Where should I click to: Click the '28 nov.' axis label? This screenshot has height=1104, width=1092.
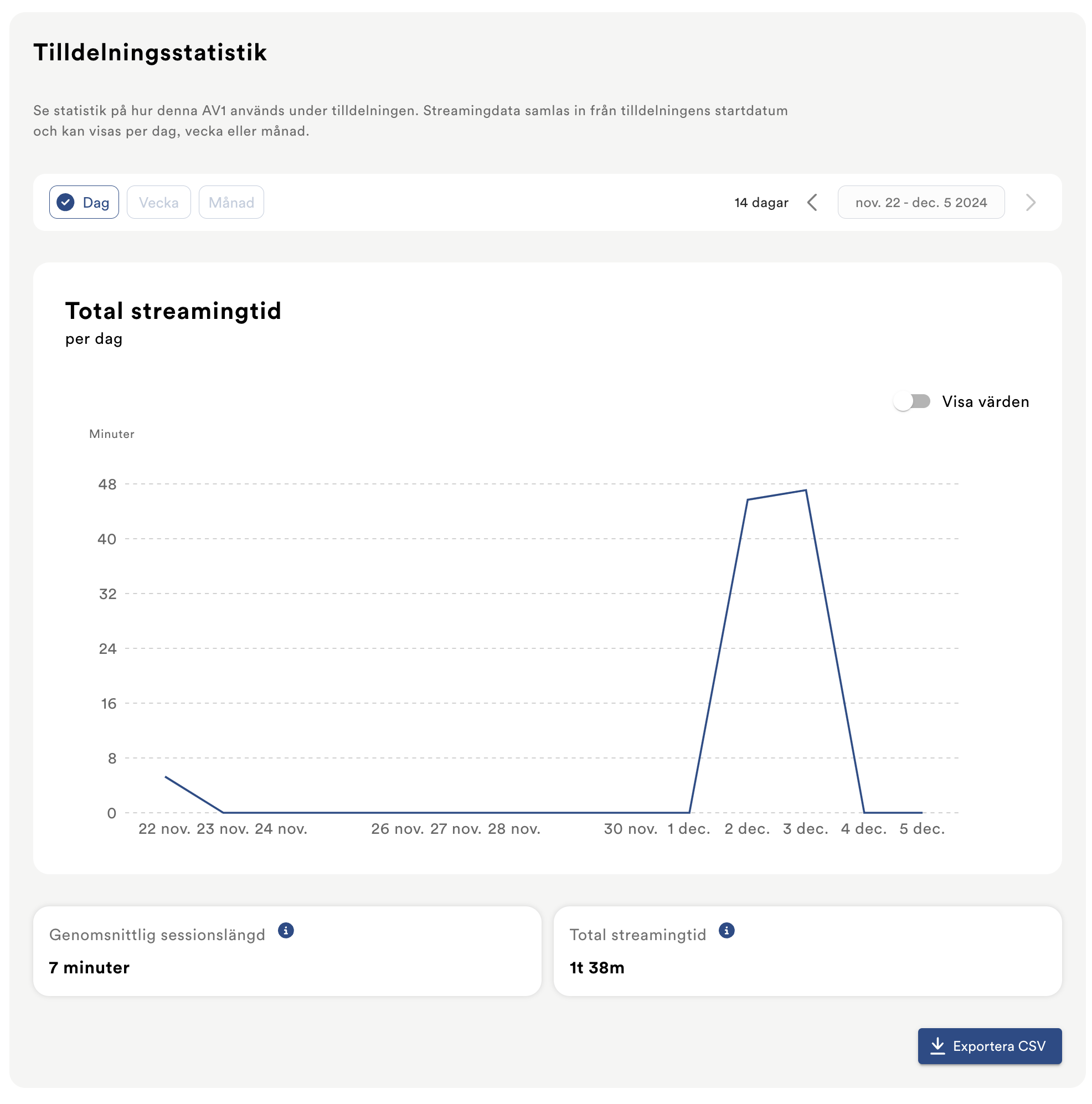point(514,829)
